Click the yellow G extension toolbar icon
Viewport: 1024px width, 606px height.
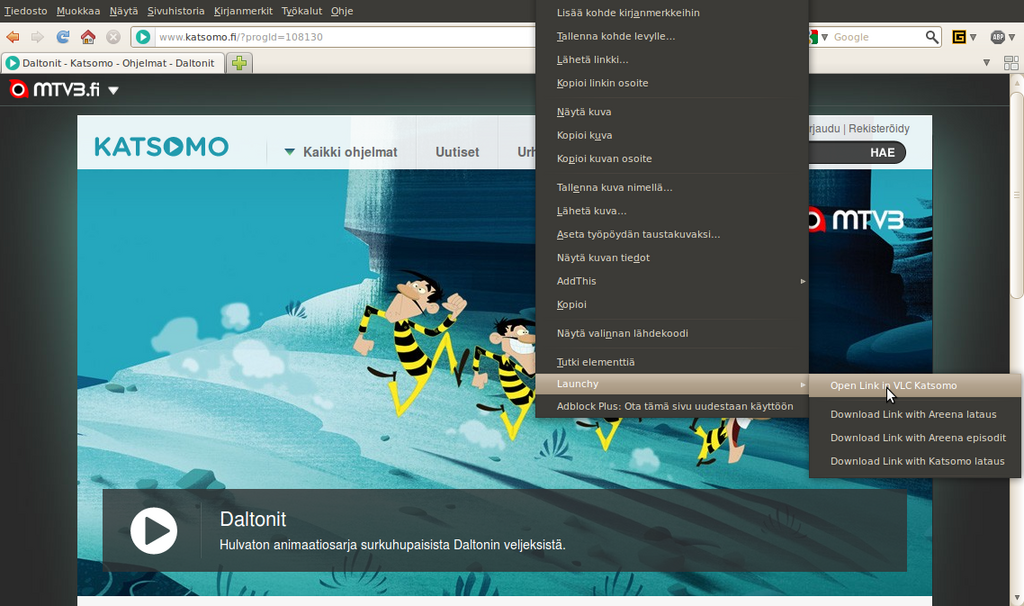tap(959, 37)
